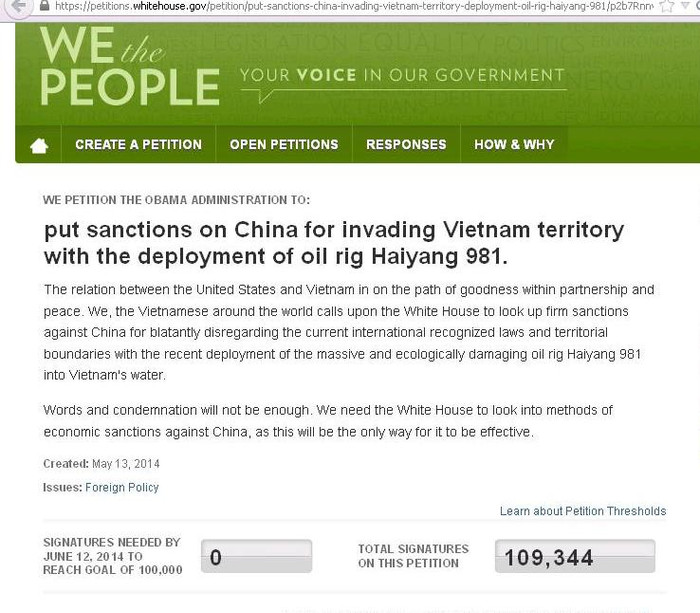Image resolution: width=700 pixels, height=613 pixels.
Task: Open the Responses tab
Action: [406, 144]
